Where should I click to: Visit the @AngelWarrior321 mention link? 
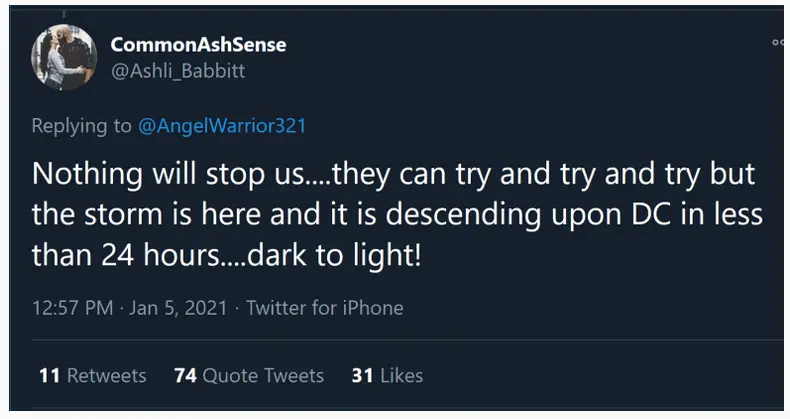click(221, 126)
